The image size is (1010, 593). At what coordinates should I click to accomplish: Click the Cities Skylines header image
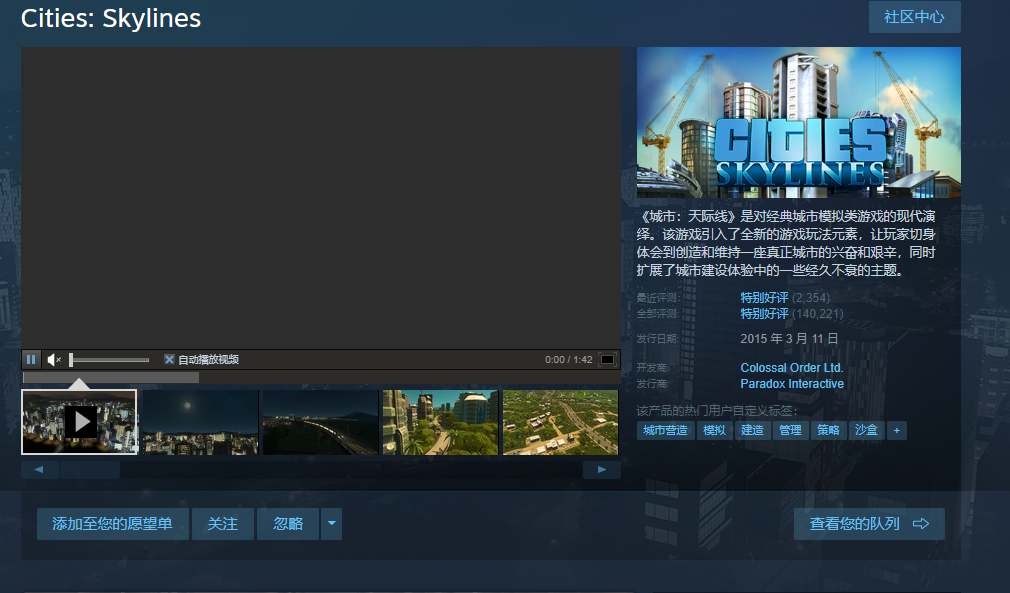tap(799, 122)
